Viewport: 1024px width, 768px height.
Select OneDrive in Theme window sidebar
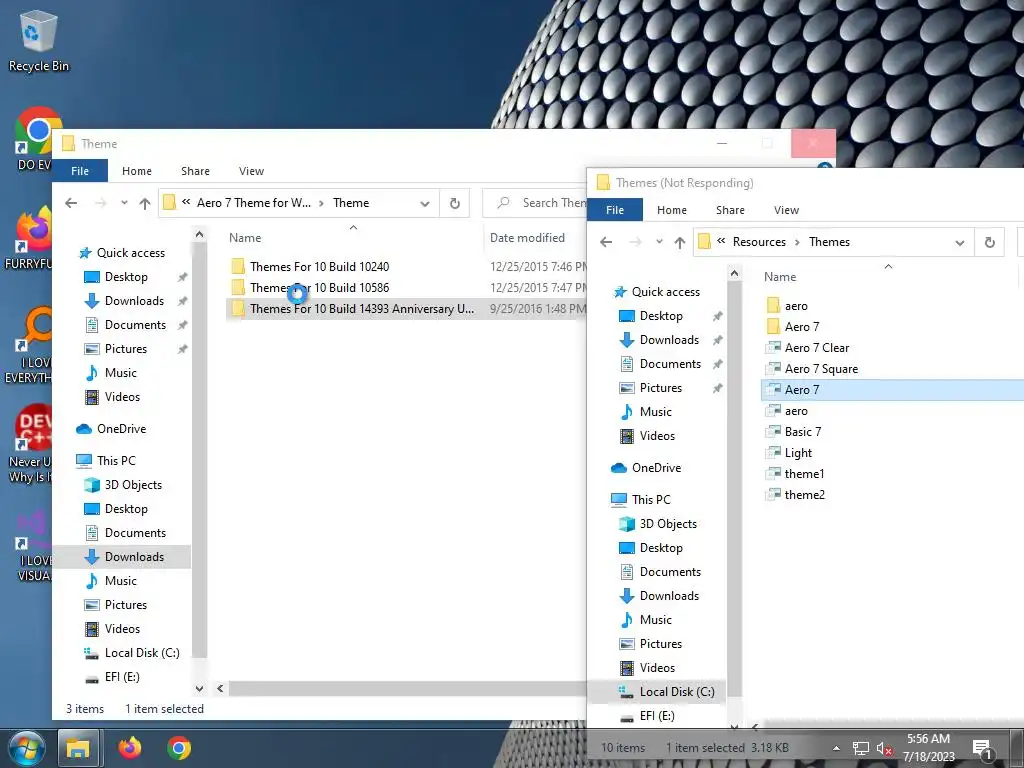(121, 429)
